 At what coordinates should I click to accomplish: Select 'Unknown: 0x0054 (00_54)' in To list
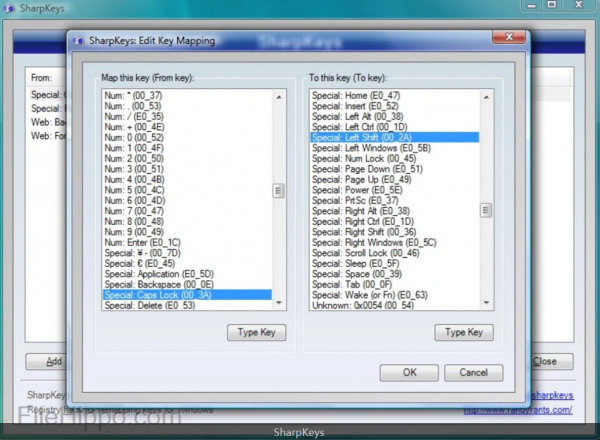395,305
